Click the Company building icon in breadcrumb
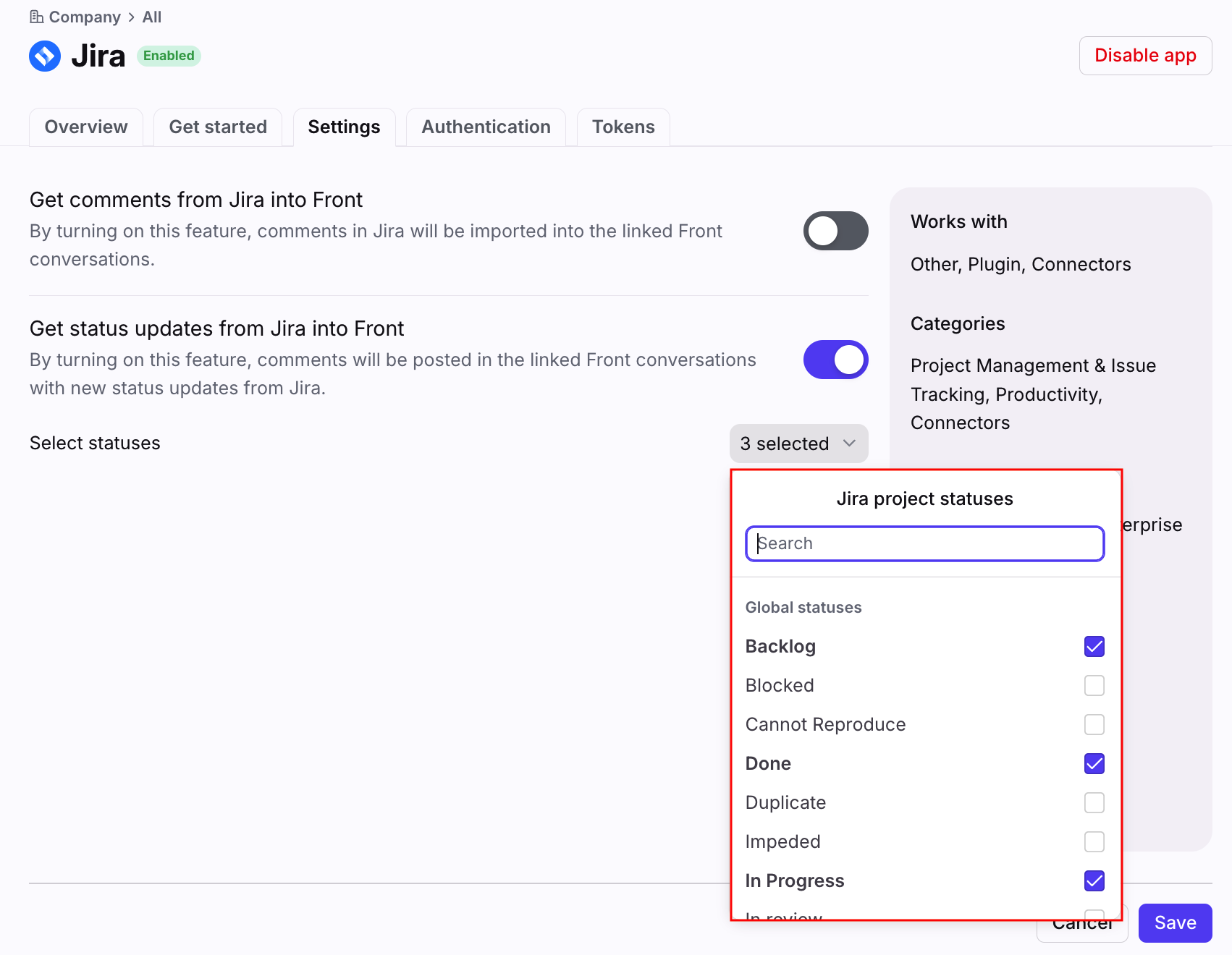The image size is (1232, 955). 36,17
